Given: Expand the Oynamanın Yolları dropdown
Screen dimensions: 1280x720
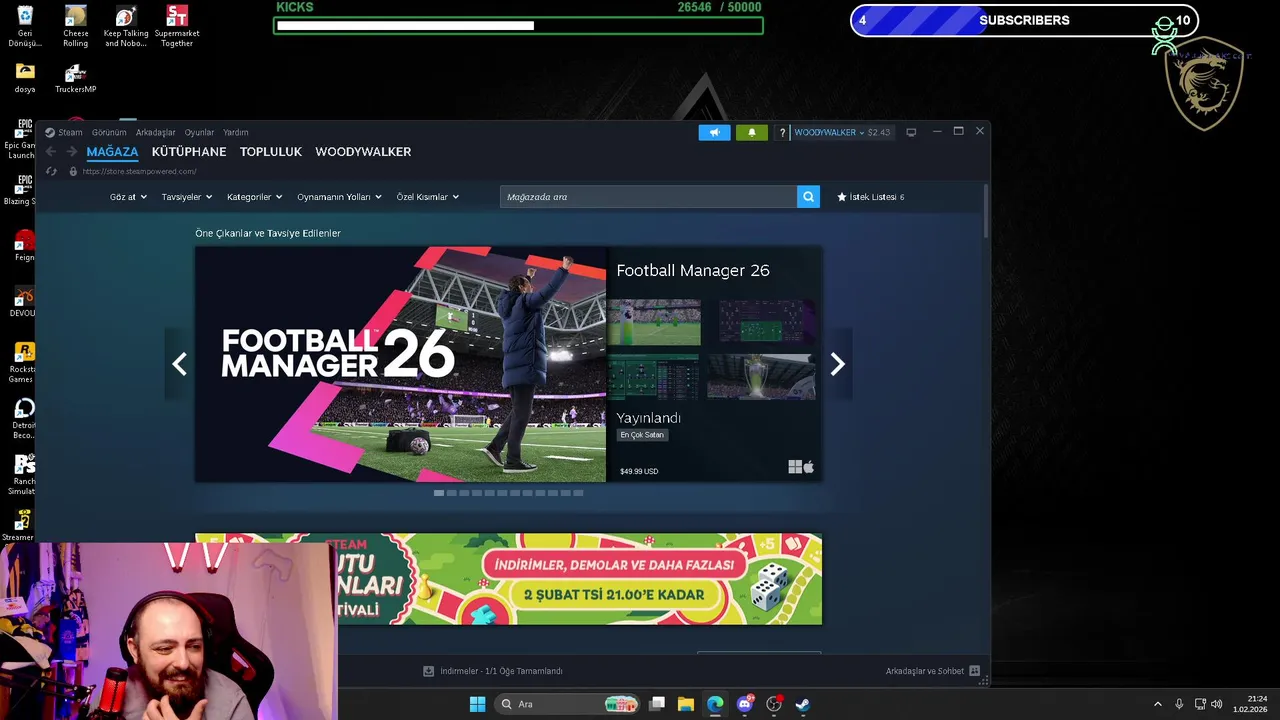Looking at the screenshot, I should click(340, 197).
